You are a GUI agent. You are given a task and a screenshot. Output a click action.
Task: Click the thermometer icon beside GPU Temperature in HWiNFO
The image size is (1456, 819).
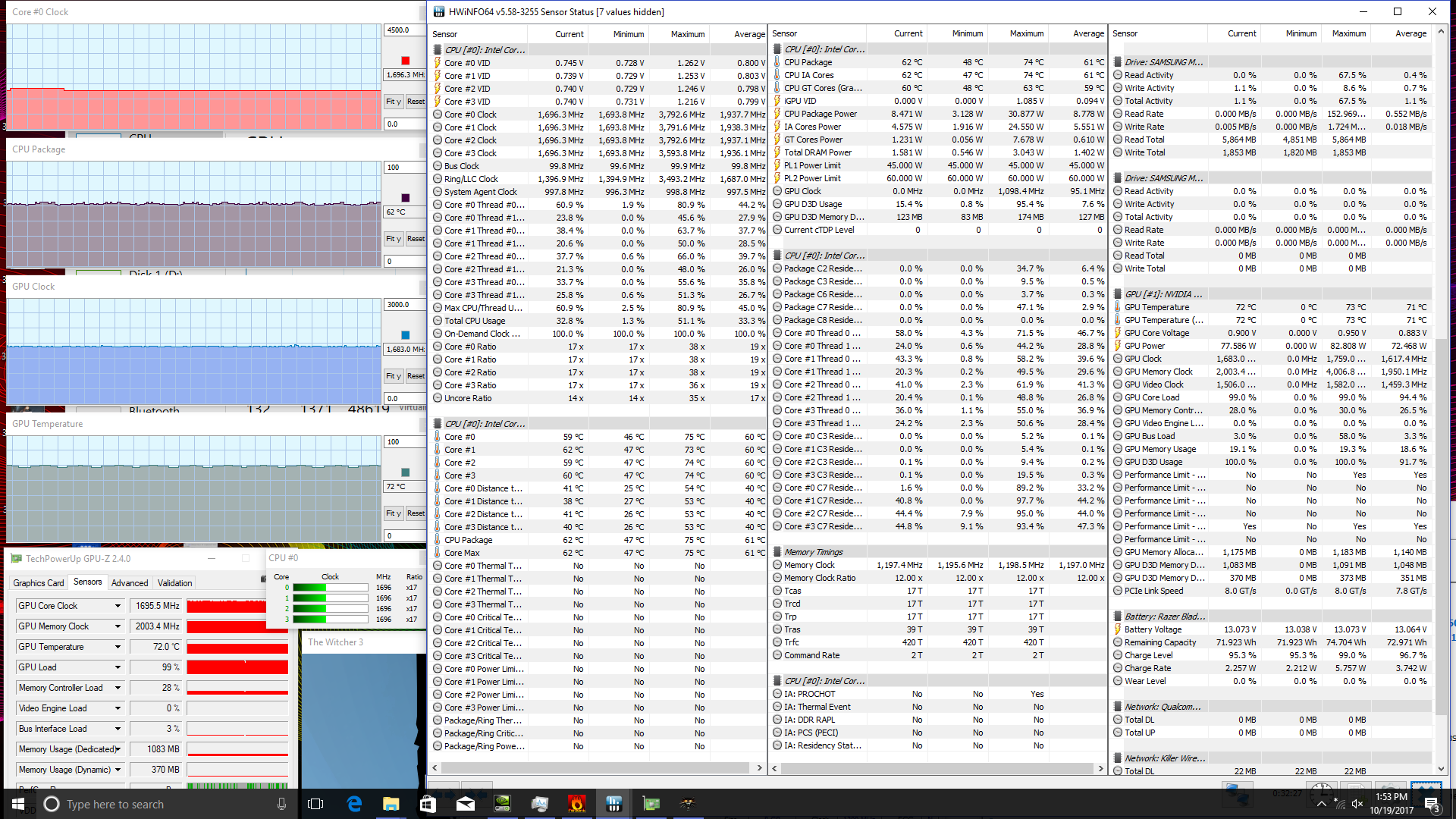tap(1118, 307)
